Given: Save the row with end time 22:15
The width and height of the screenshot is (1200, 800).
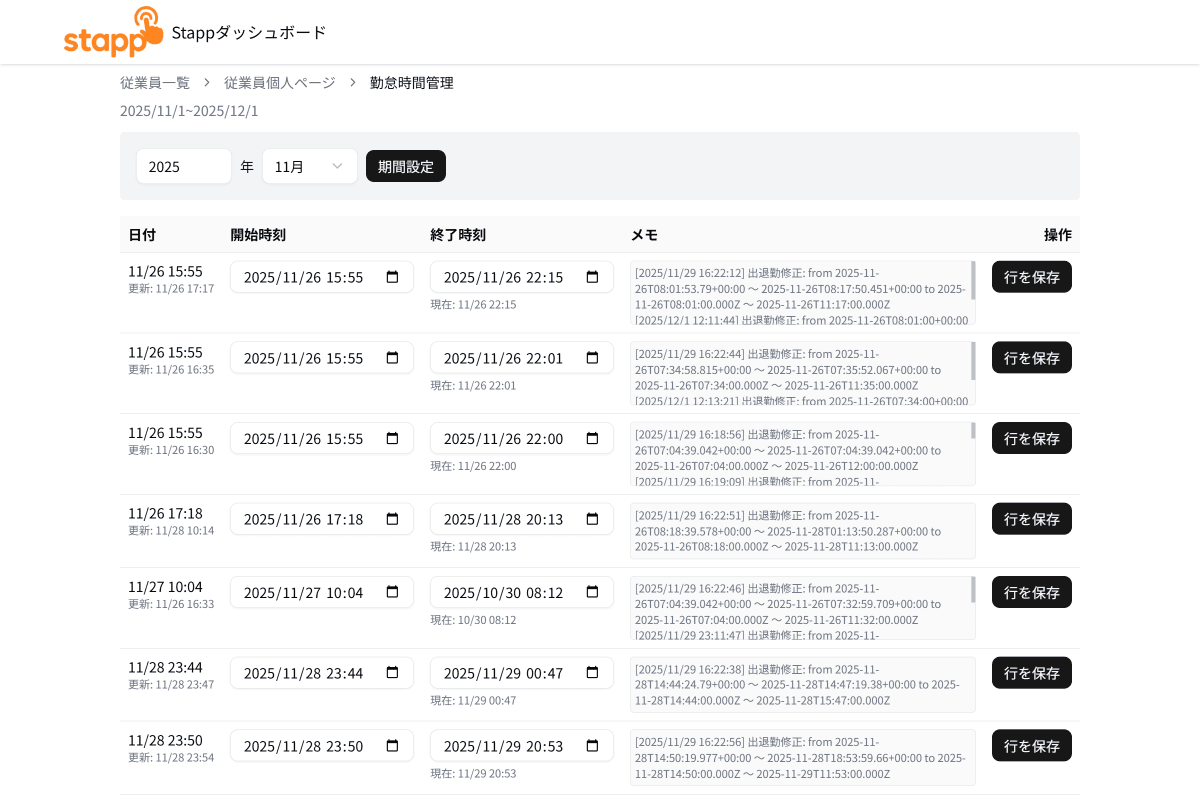Looking at the screenshot, I should 1031,277.
